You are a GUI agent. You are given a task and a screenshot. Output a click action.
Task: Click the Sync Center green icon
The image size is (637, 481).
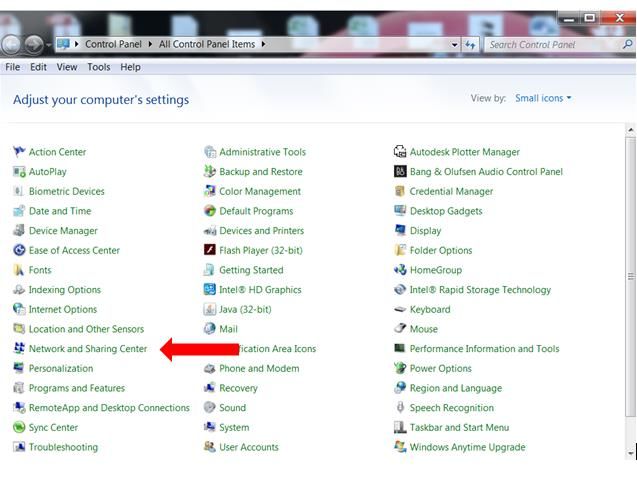coord(19,427)
